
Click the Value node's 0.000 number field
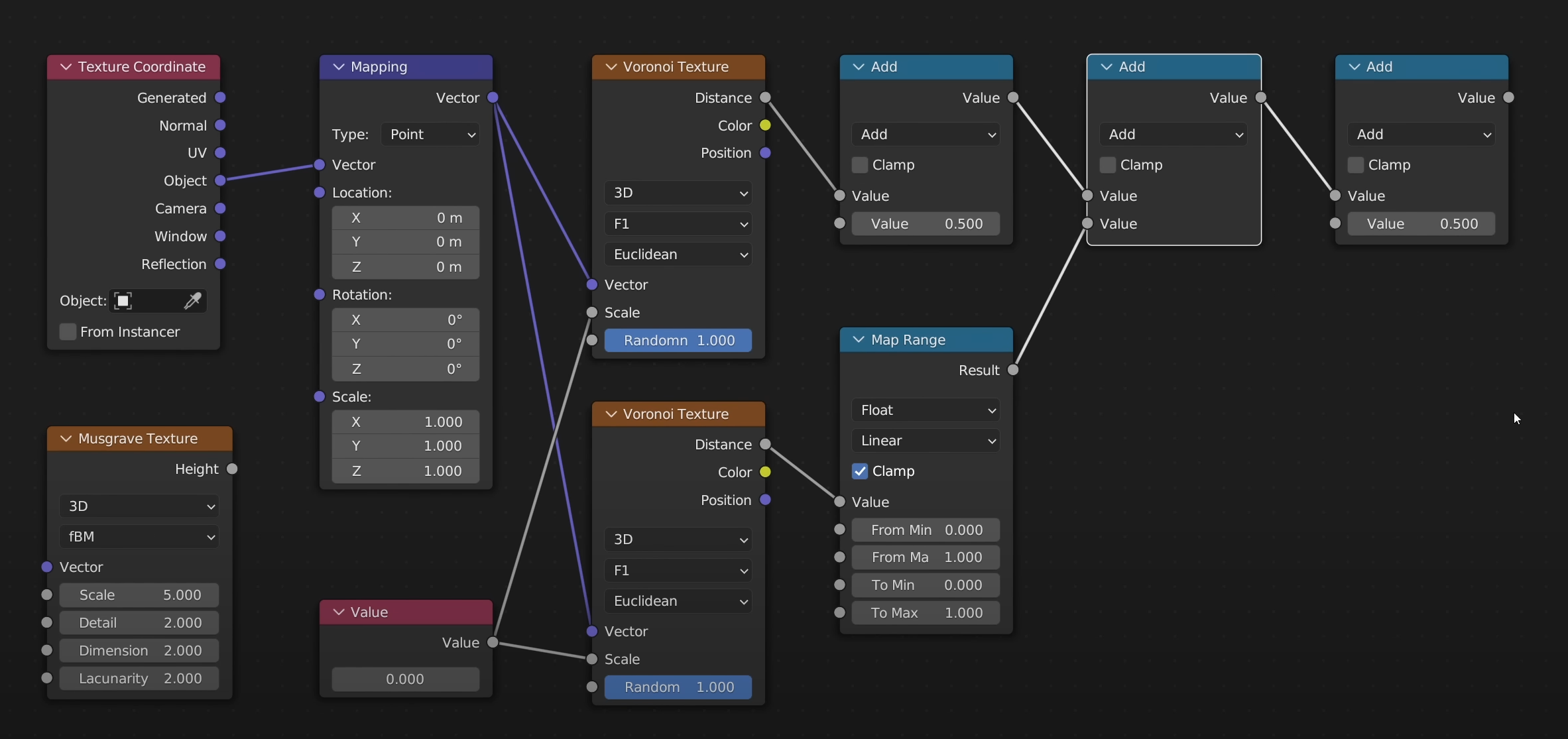pyautogui.click(x=405, y=679)
